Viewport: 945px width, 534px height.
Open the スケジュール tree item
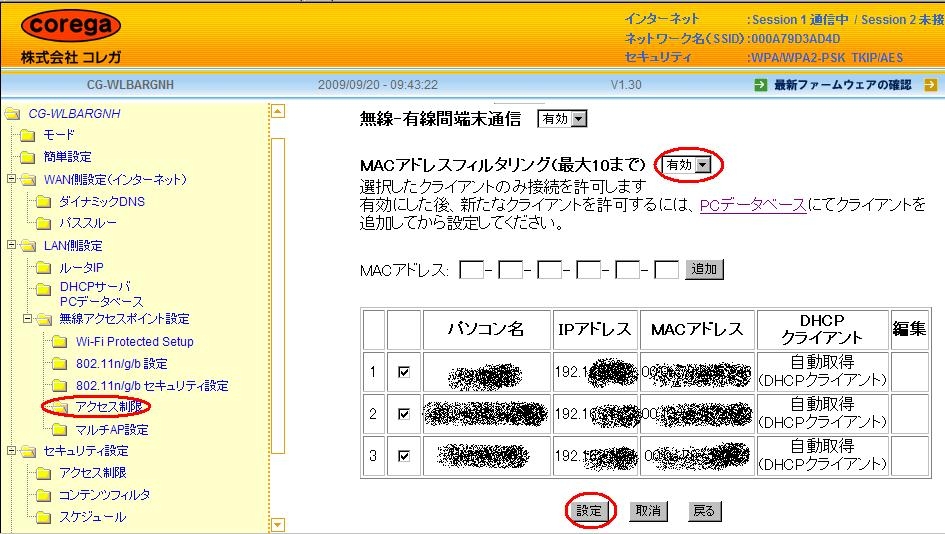pos(93,517)
